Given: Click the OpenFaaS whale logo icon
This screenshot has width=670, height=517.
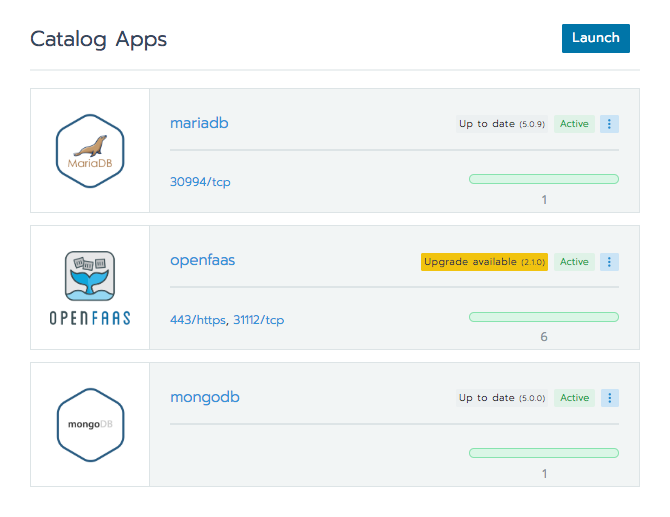Looking at the screenshot, I should coord(90,288).
